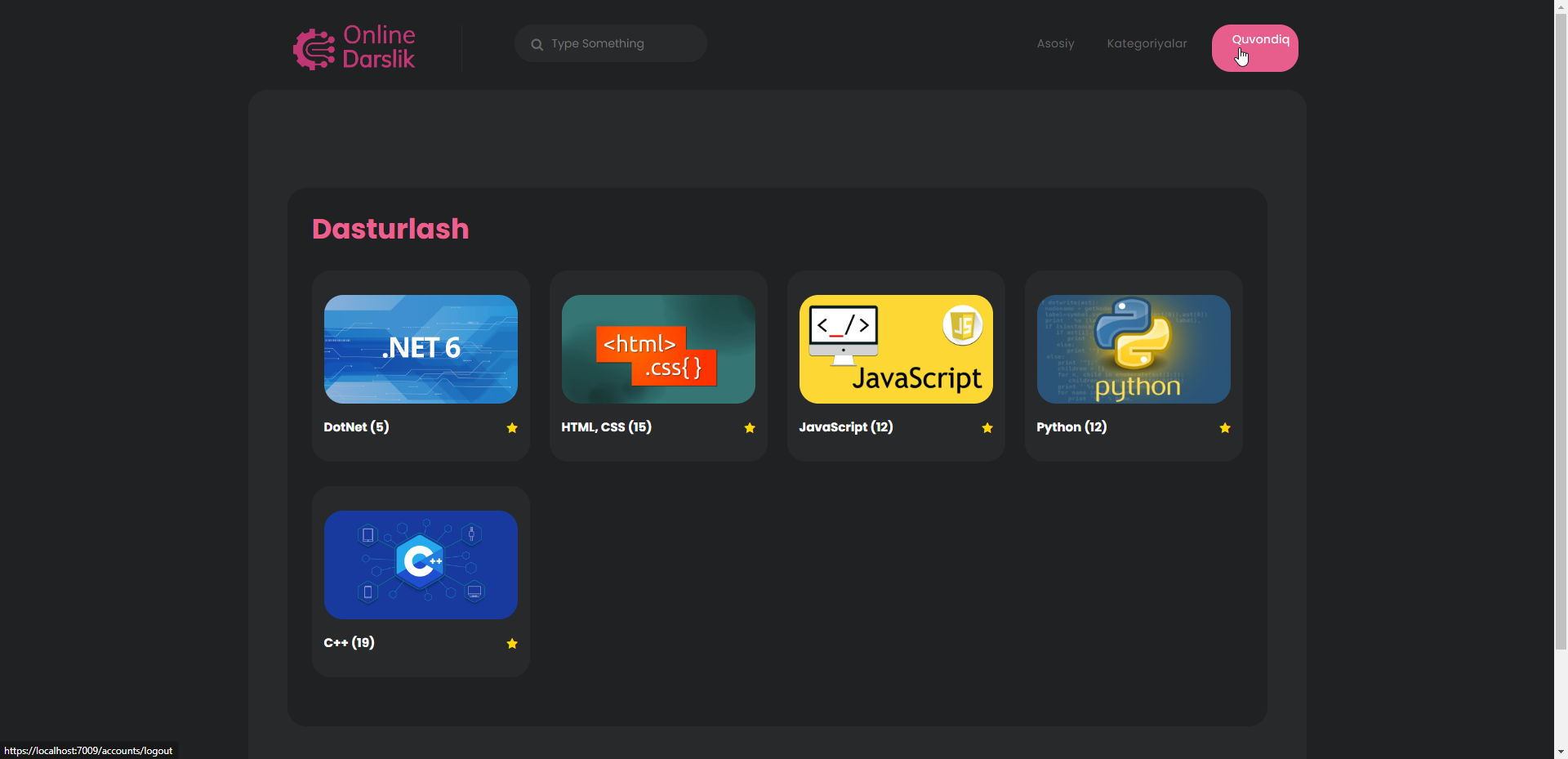
Task: Star the C++ (19) course
Action: [x=511, y=644]
